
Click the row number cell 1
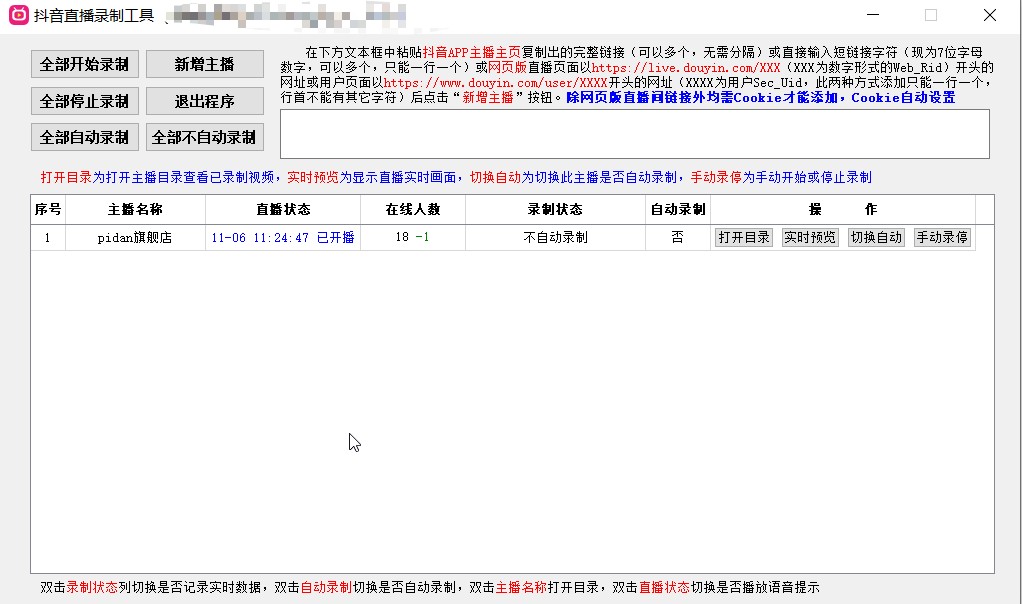[48, 237]
